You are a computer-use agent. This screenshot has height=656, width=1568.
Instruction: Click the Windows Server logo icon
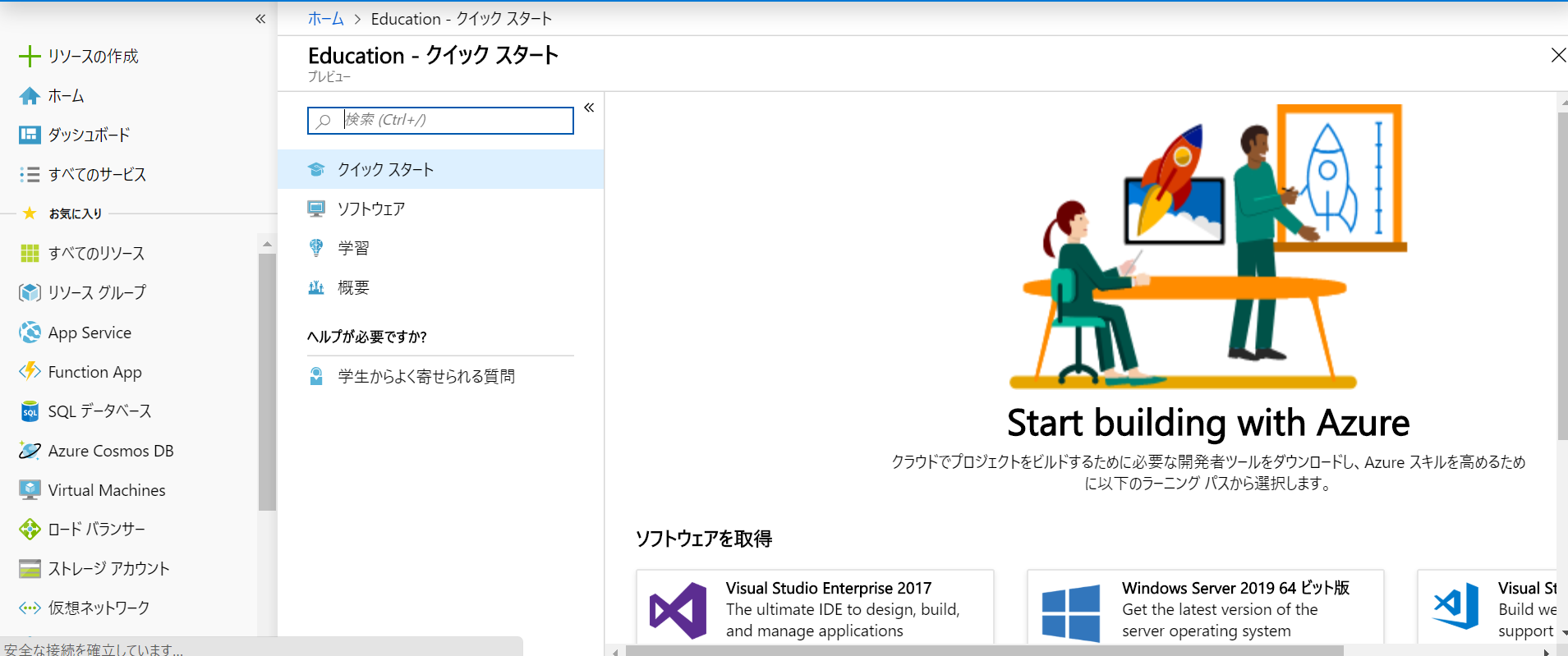pyautogui.click(x=1071, y=612)
